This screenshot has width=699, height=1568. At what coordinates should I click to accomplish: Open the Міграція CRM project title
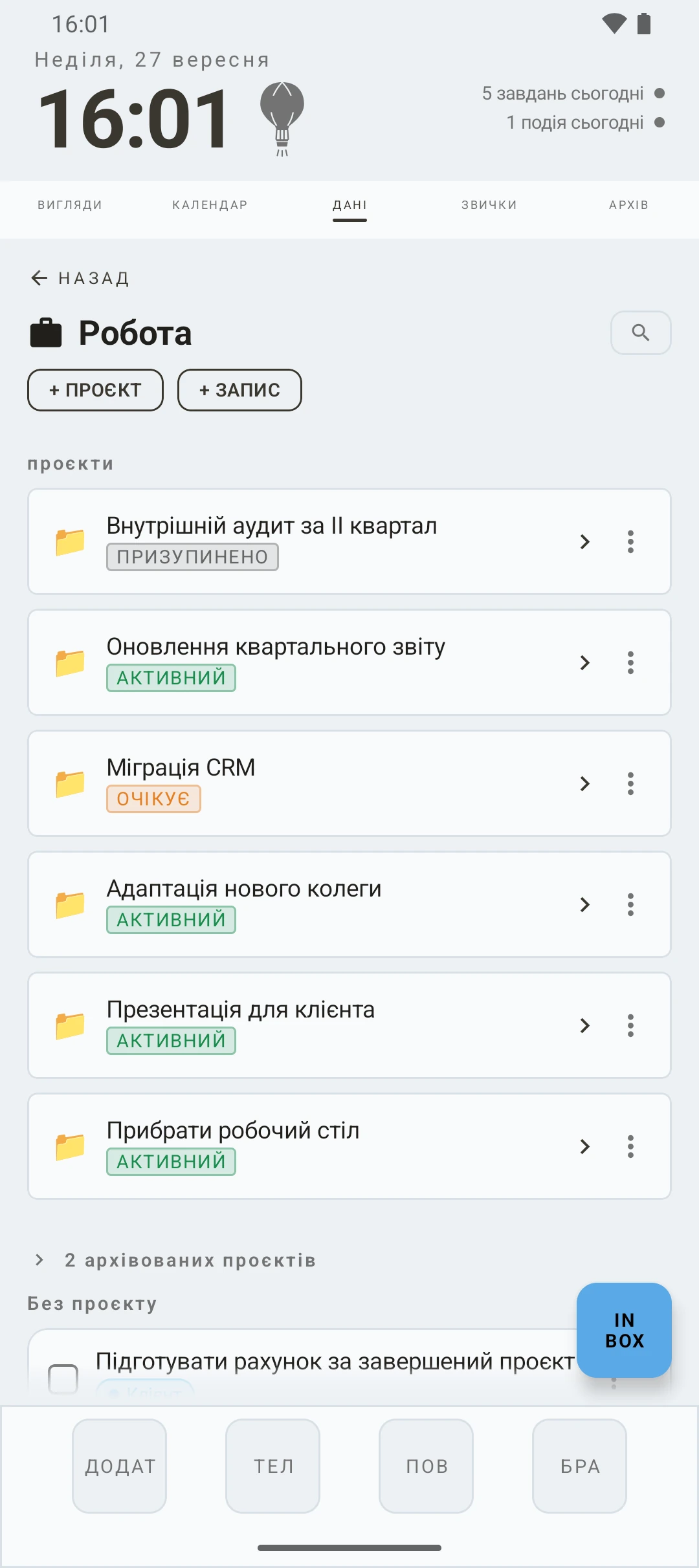click(181, 768)
